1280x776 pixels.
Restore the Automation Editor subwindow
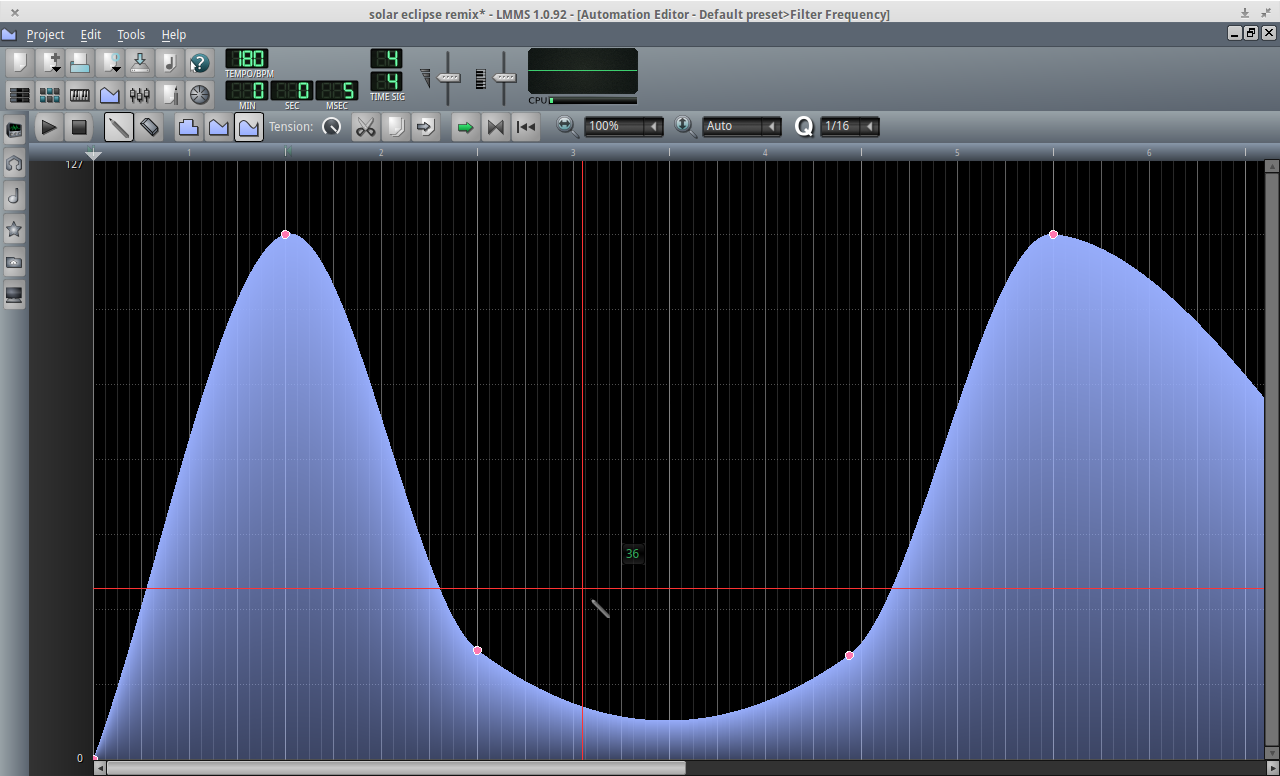tap(1250, 33)
